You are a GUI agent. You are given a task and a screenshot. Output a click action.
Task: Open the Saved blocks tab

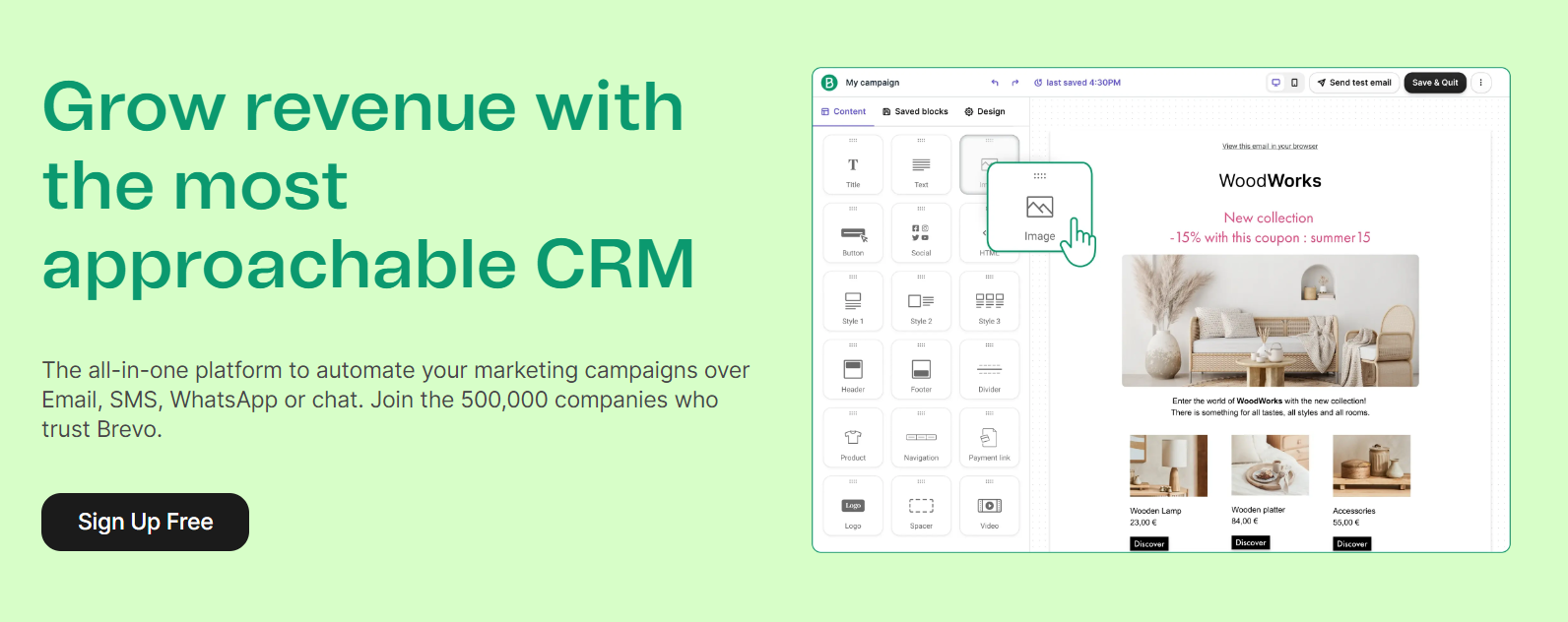point(915,112)
